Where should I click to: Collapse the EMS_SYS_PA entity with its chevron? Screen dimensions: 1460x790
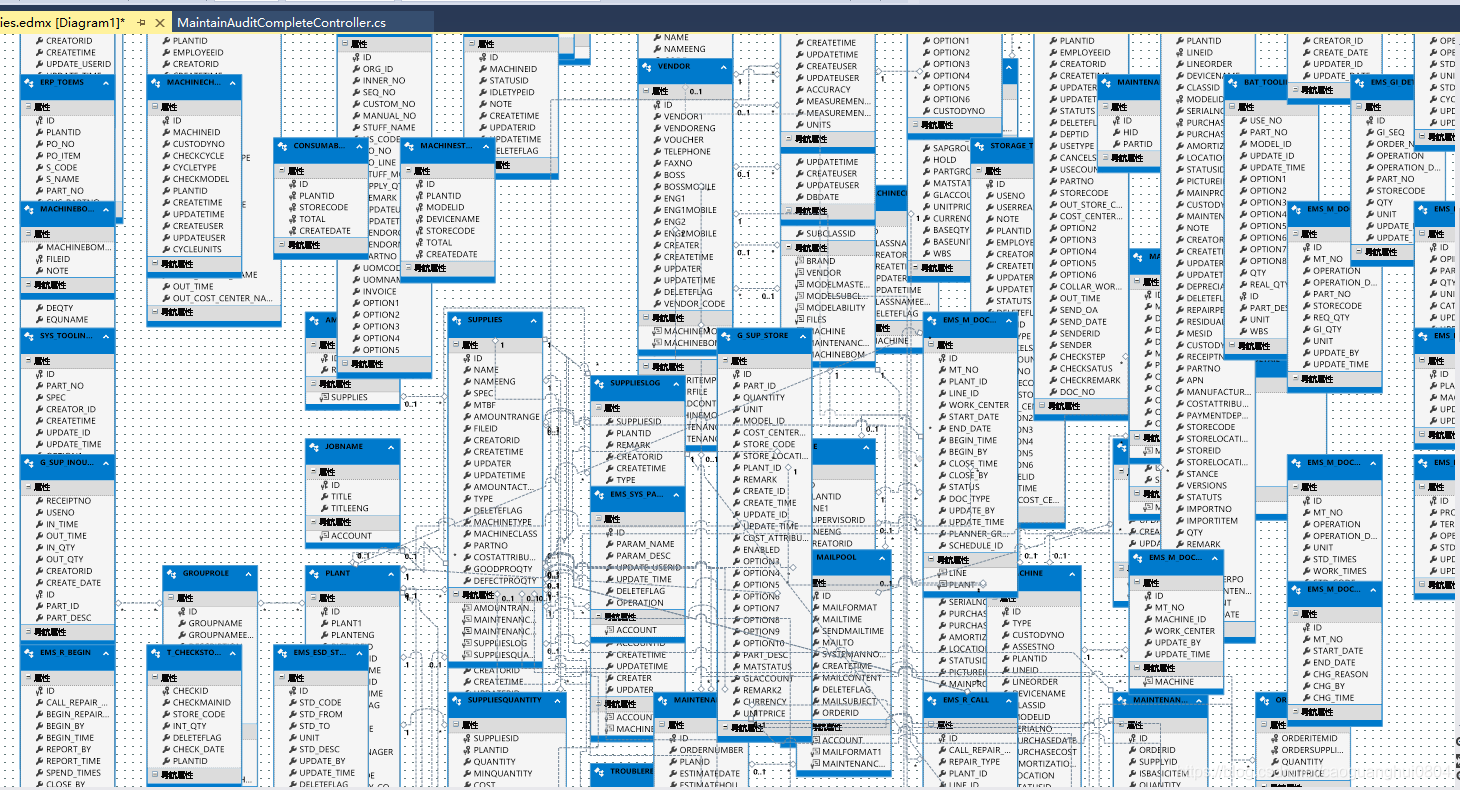click(676, 494)
